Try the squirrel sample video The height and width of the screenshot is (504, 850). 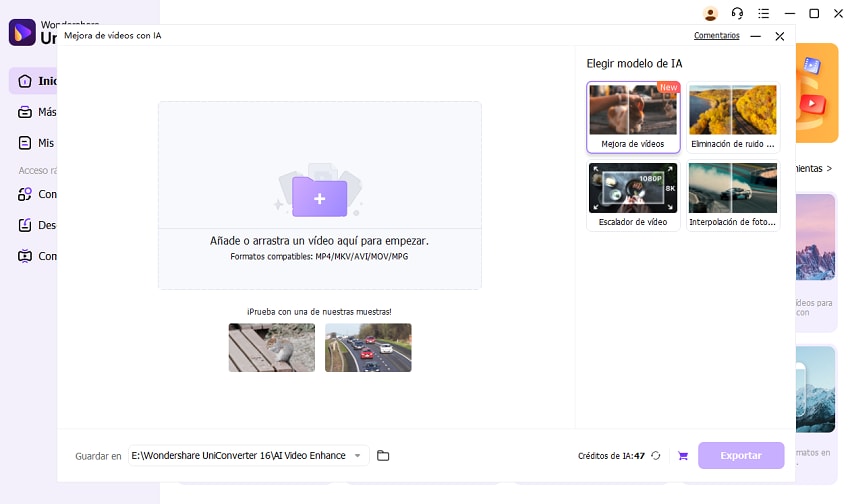pyautogui.click(x=272, y=347)
